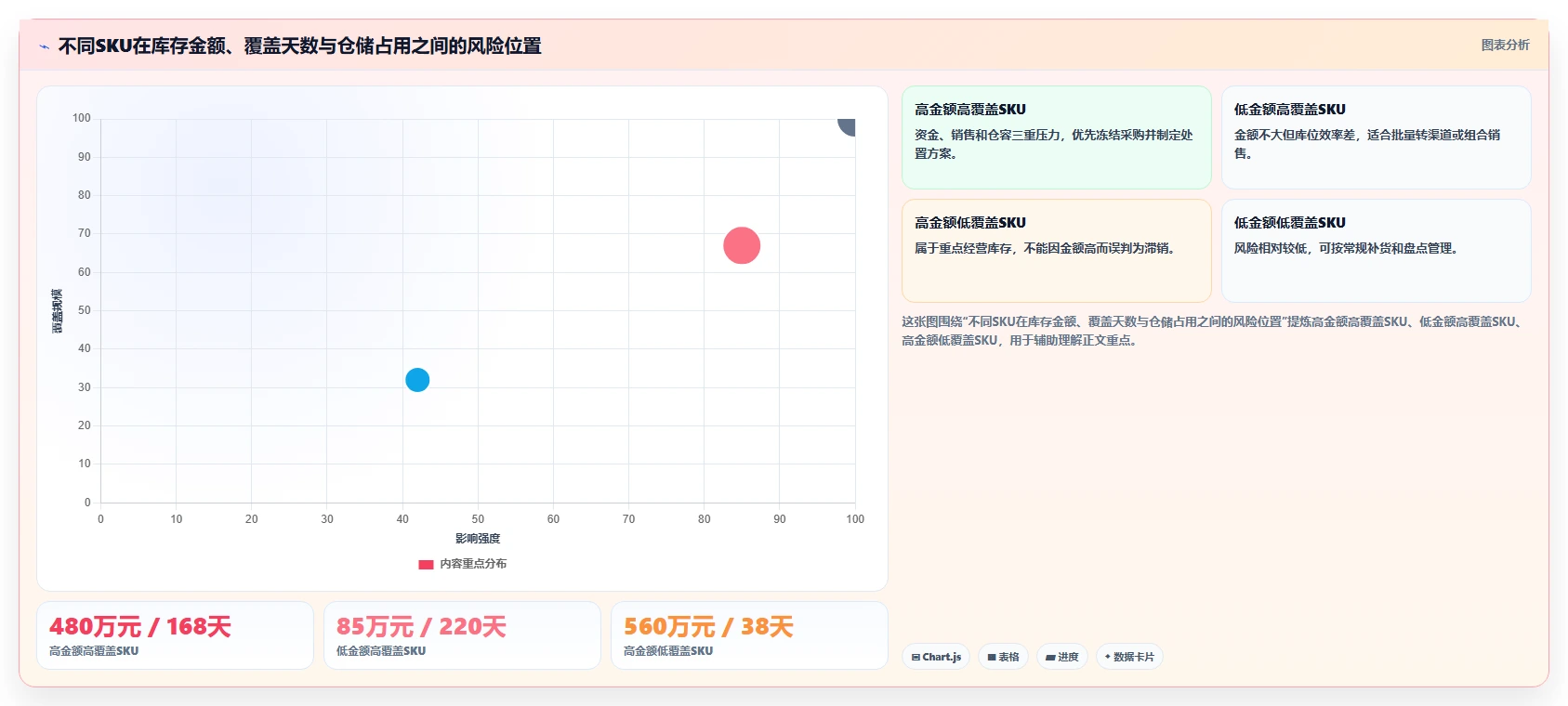Viewport: 1568px width, 706px height.
Task: Select the 进度 tag
Action: pos(1062,657)
